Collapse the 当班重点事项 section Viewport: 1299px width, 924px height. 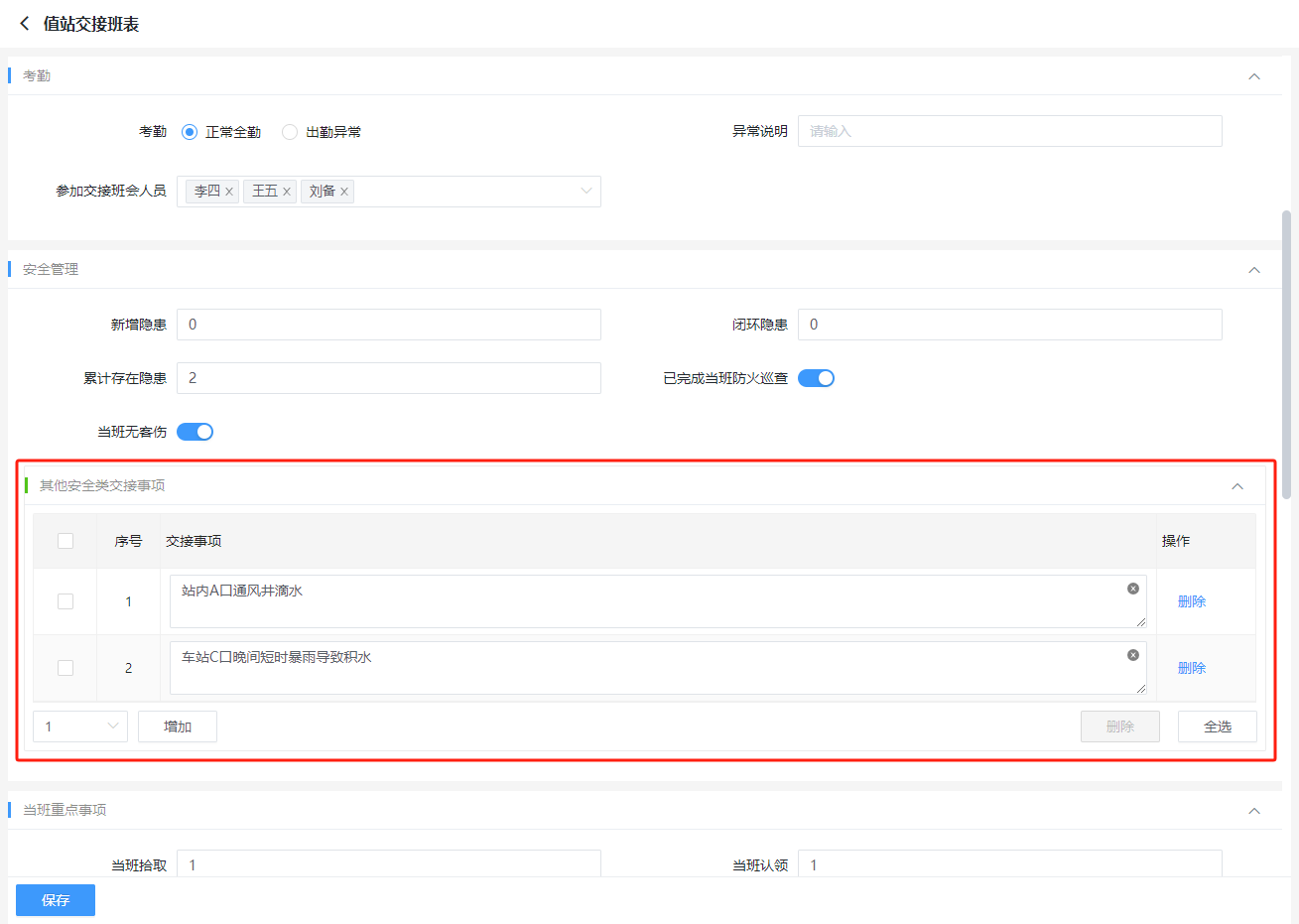(x=1253, y=811)
